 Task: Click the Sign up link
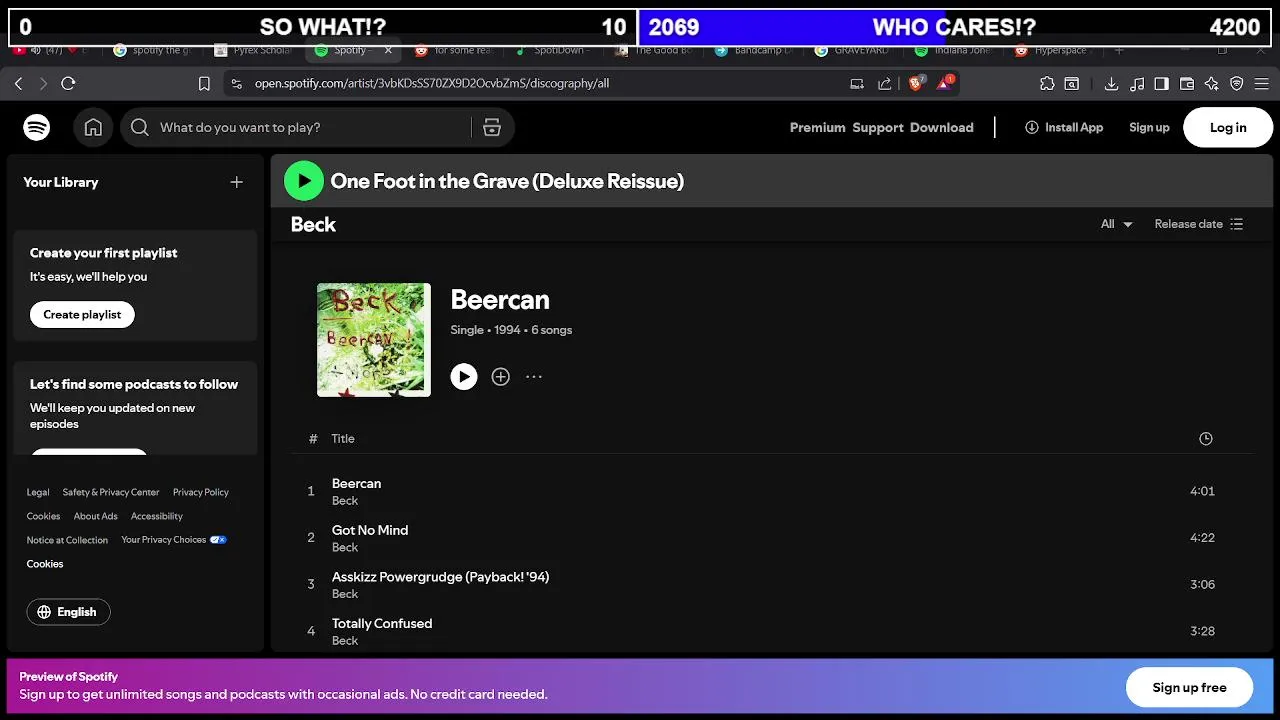1149,127
